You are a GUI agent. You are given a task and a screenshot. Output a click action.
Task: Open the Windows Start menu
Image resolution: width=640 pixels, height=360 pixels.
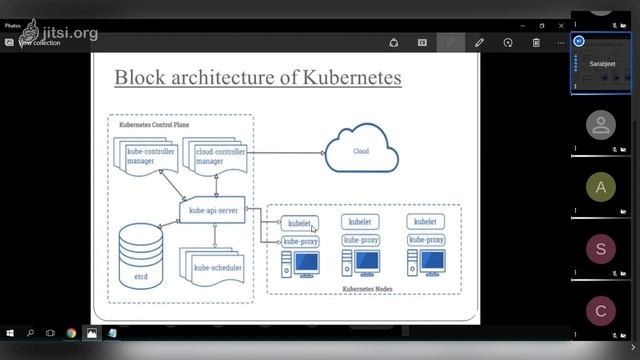coord(10,333)
